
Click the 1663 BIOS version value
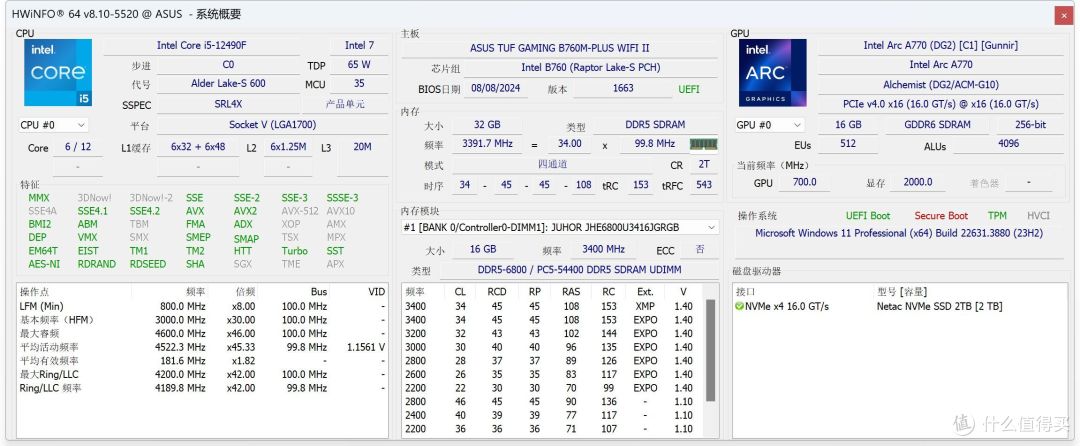coord(623,88)
